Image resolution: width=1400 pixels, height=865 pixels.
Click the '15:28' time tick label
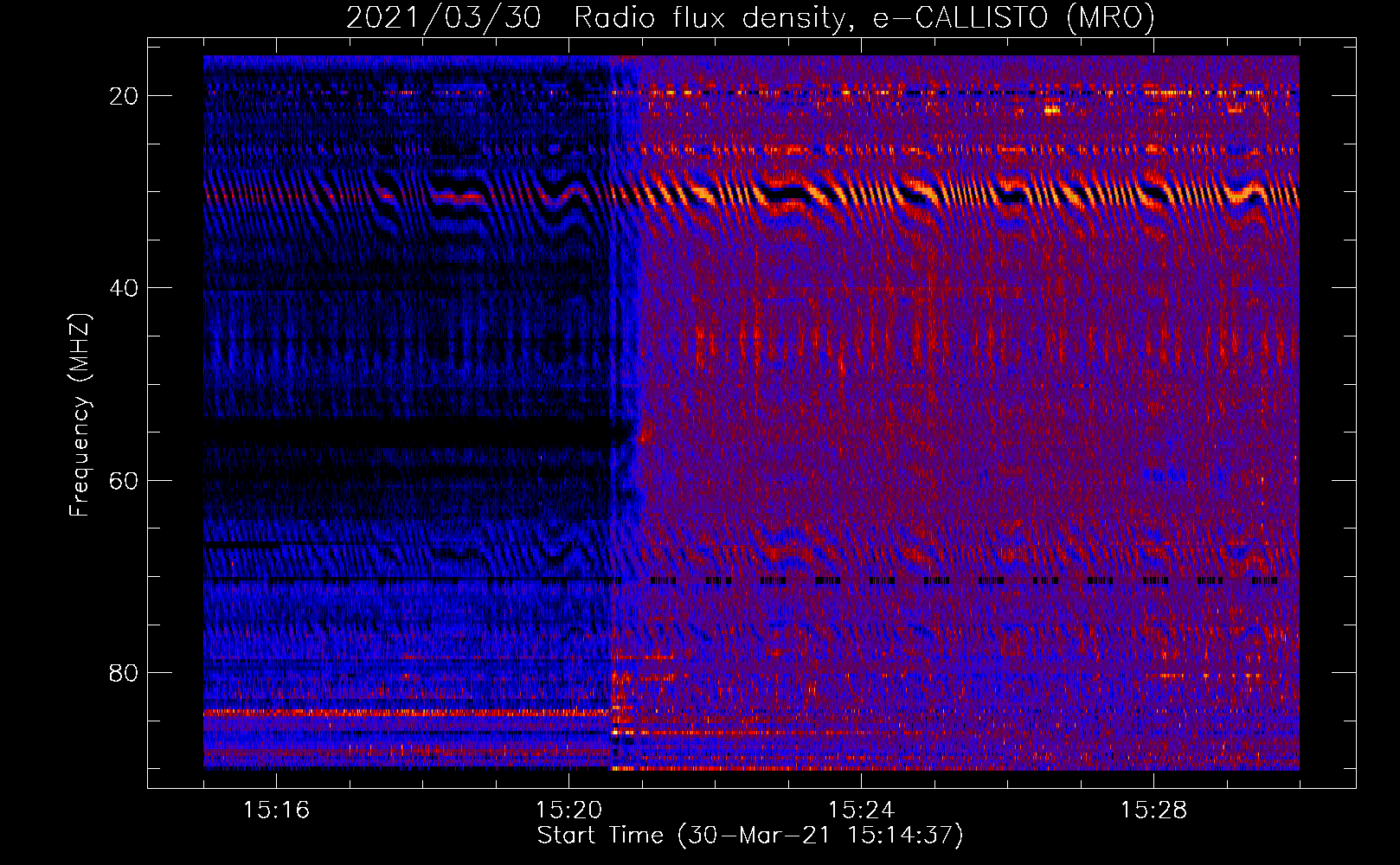(x=1153, y=810)
